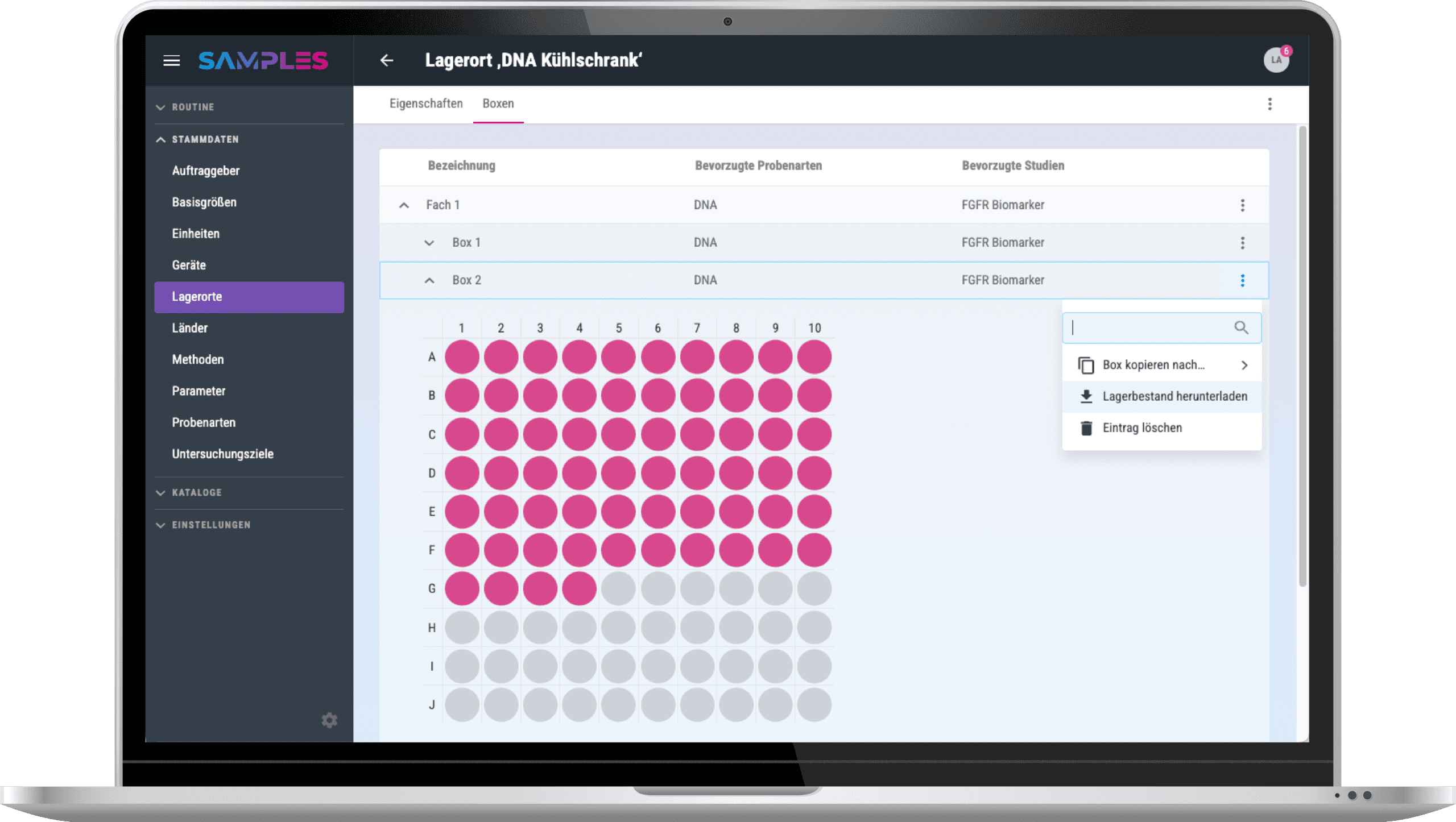The width and height of the screenshot is (1456, 822).
Task: Collapse the Fach 1 row
Action: pyautogui.click(x=404, y=205)
